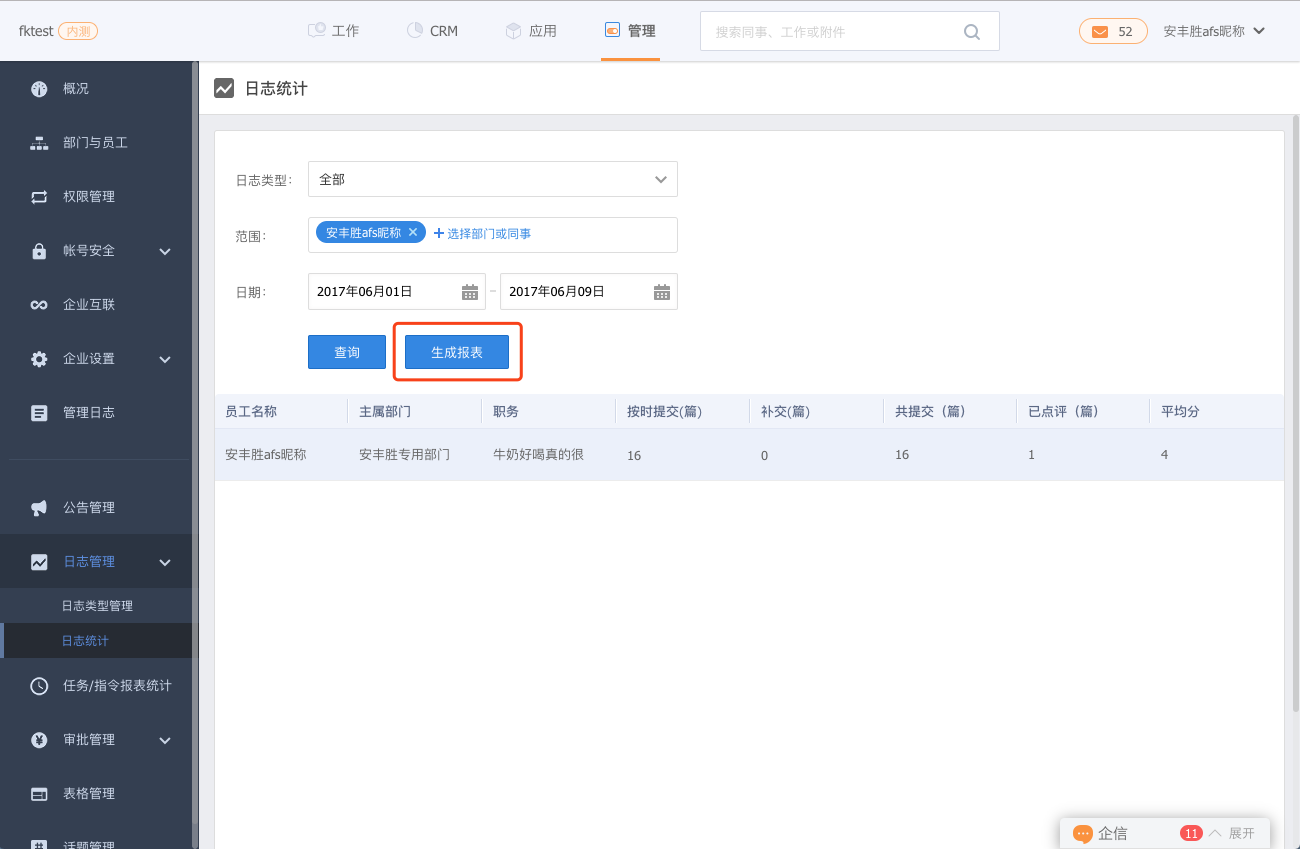Open the 日志类型 dropdown showing 全部
The width and height of the screenshot is (1300, 849).
pos(493,179)
